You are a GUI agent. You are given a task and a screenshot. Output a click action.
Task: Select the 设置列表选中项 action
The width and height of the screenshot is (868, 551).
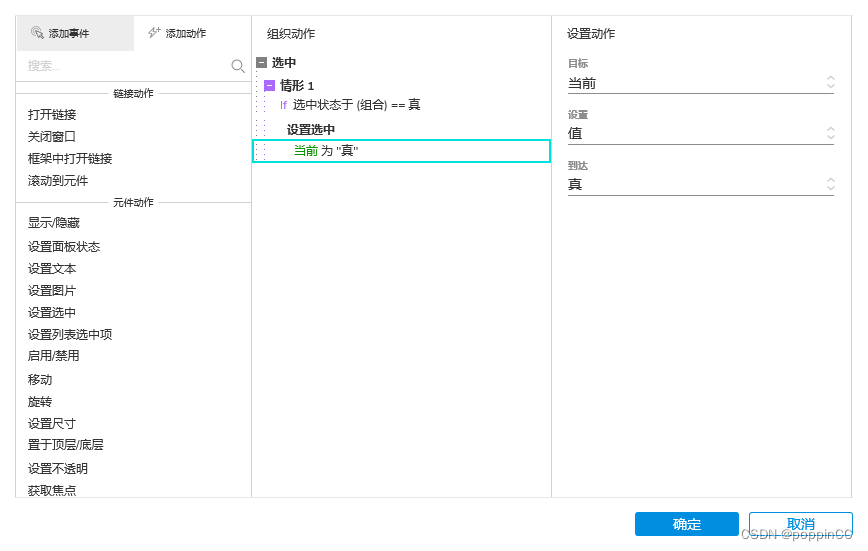click(x=70, y=334)
